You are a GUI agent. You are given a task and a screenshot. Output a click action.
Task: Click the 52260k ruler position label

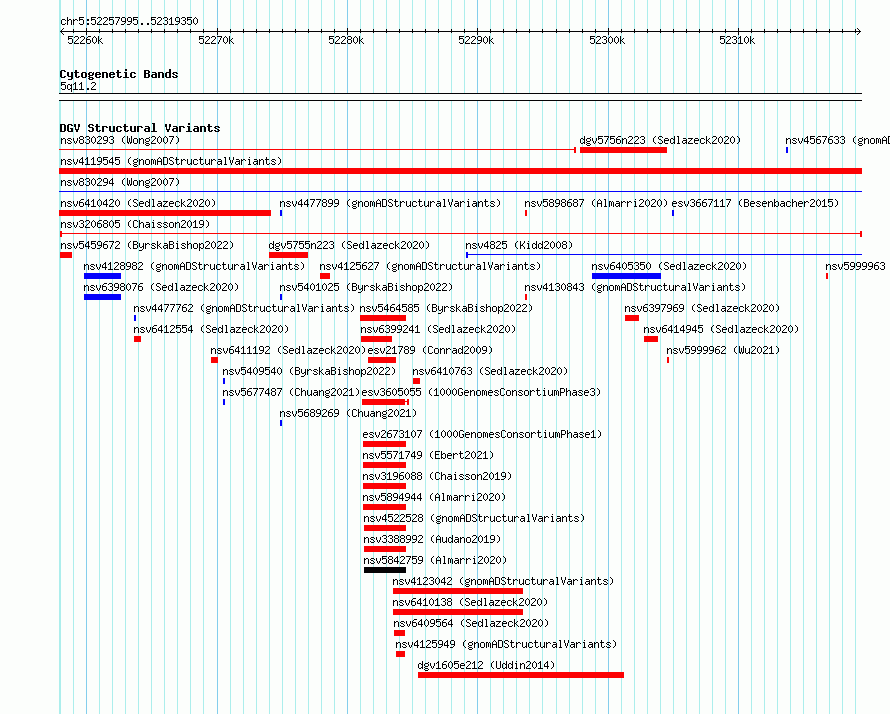(x=85, y=40)
